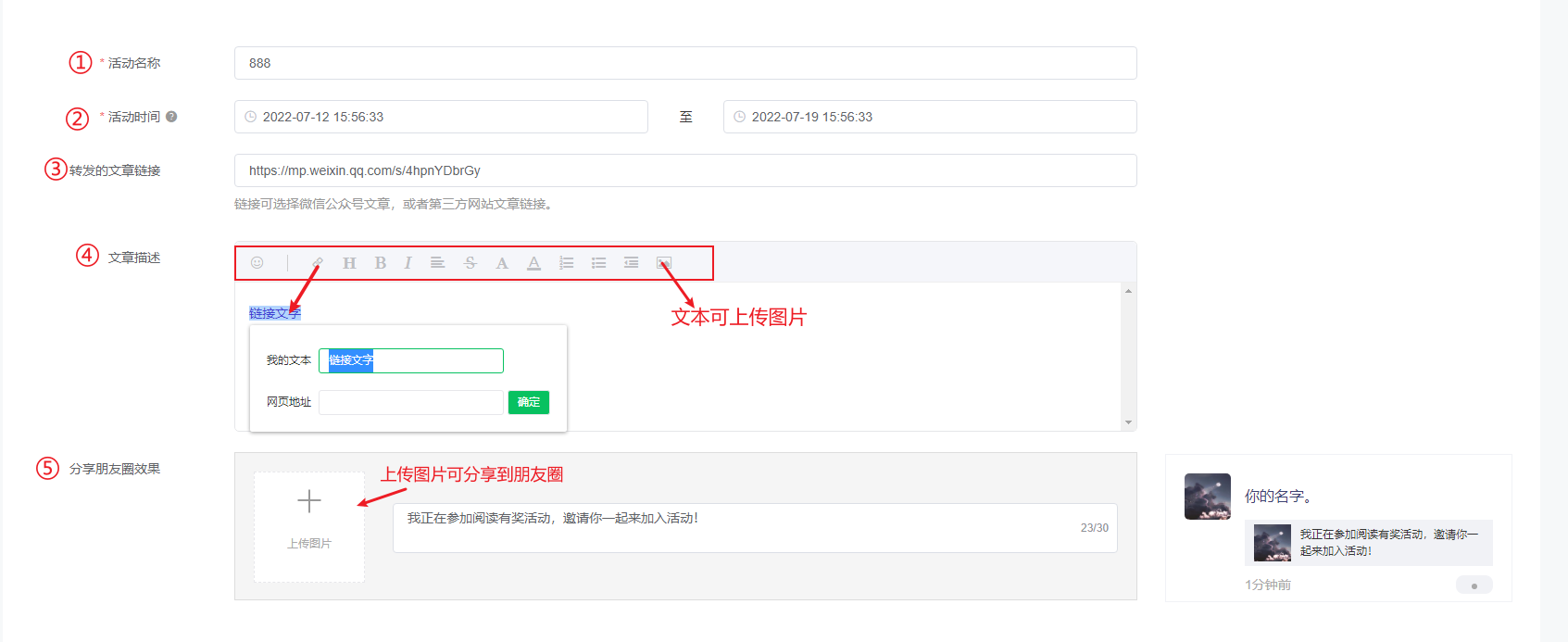Click the share text box with 我正在参加阅读有奖活动
1568x642 pixels.
point(755,528)
